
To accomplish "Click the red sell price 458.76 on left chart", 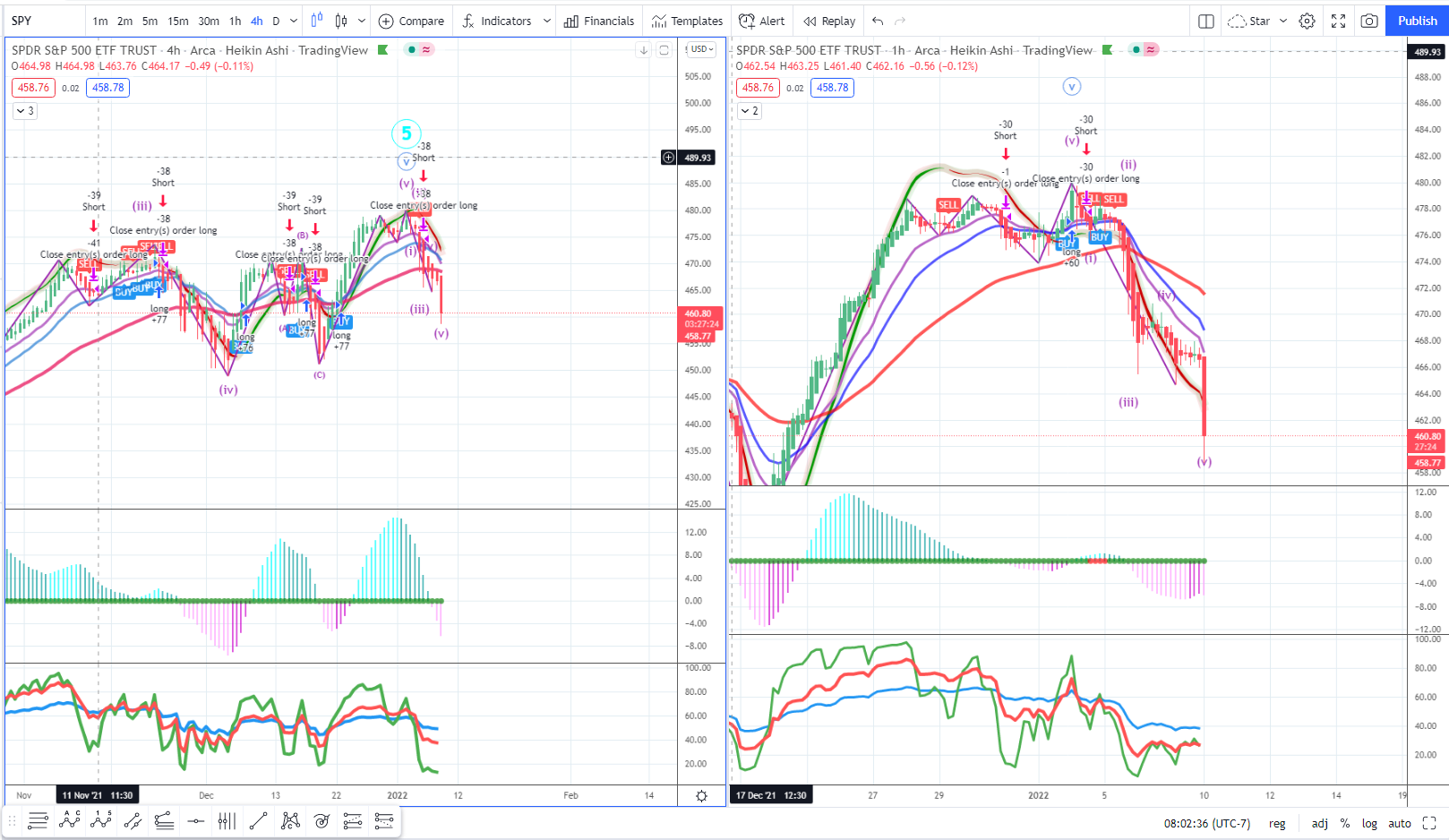I will click(x=33, y=88).
